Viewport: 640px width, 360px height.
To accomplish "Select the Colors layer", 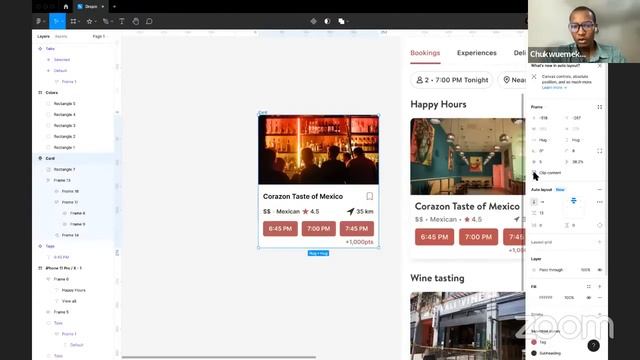I will tap(73, 93).
